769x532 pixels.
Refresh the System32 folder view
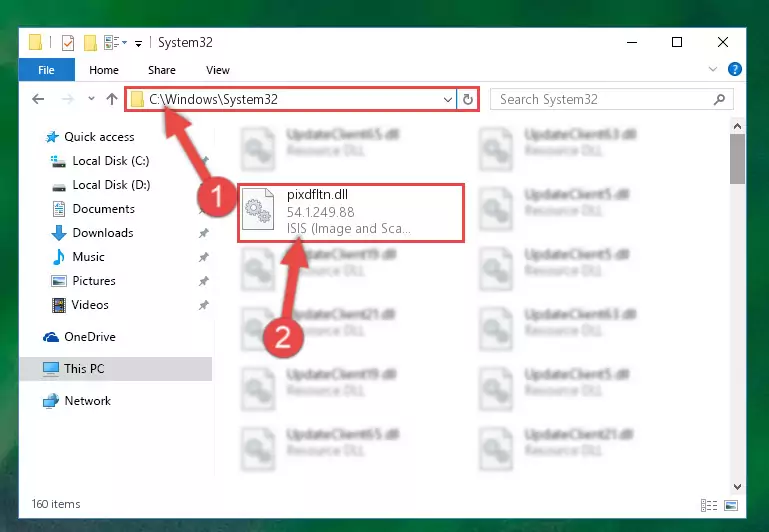[x=468, y=100]
